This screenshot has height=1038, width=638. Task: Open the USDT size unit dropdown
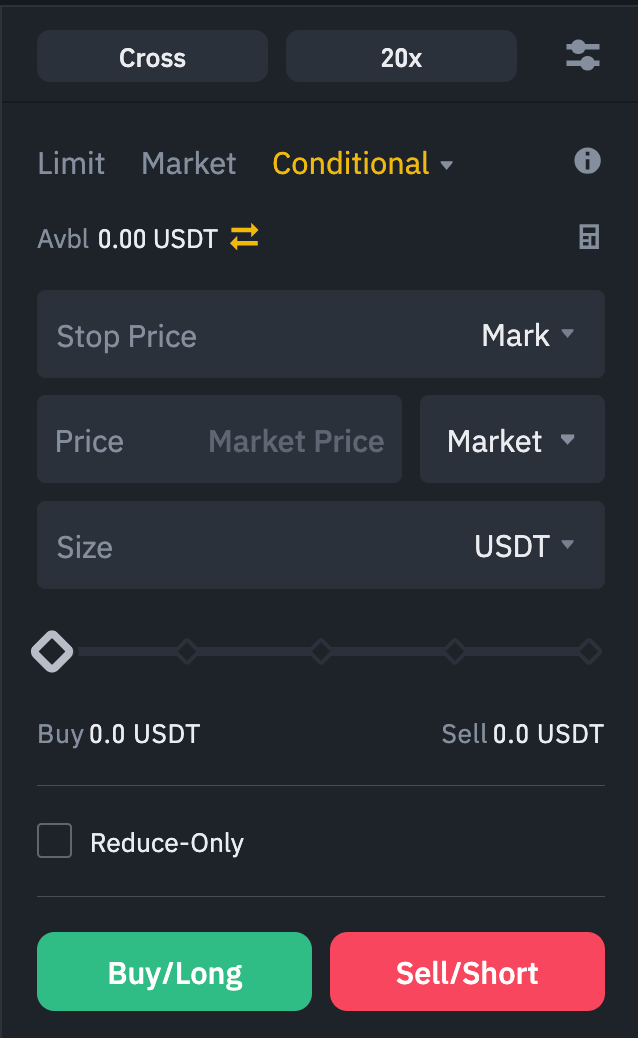pyautogui.click(x=524, y=546)
